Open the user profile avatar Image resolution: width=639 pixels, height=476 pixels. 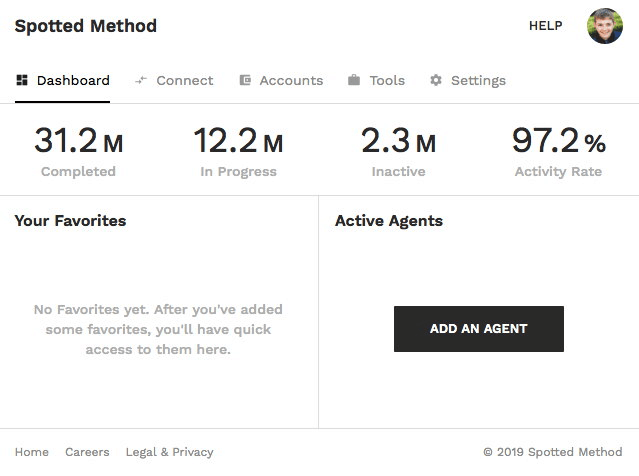tap(605, 26)
